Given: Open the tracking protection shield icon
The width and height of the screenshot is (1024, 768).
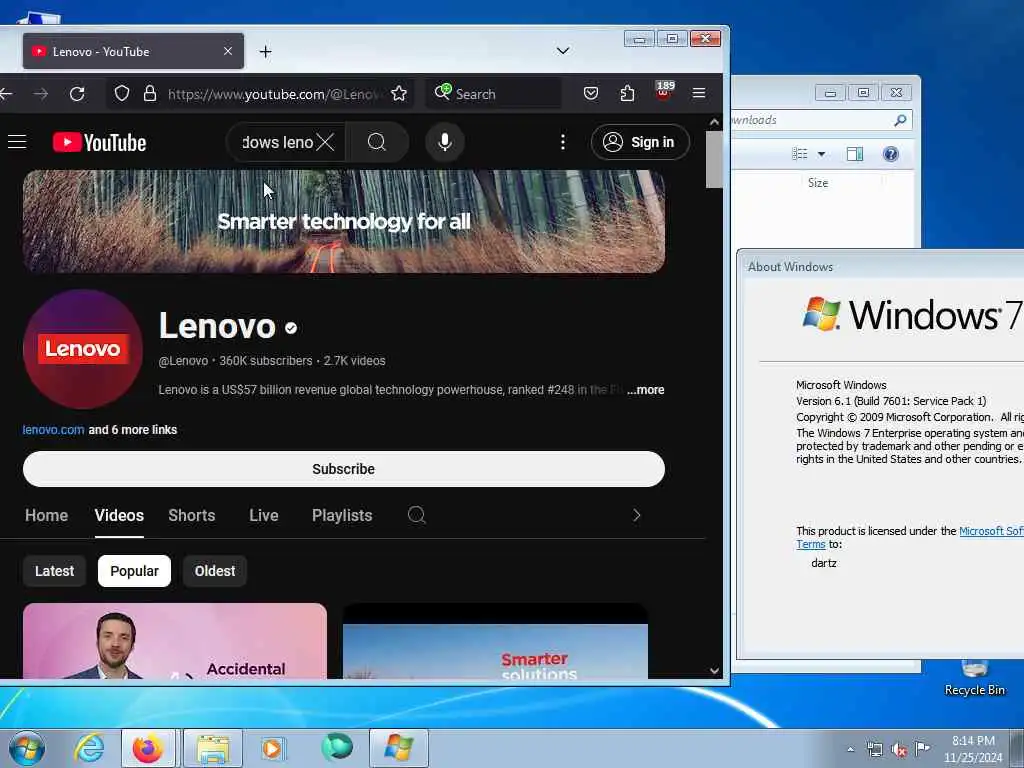Looking at the screenshot, I should pyautogui.click(x=121, y=93).
